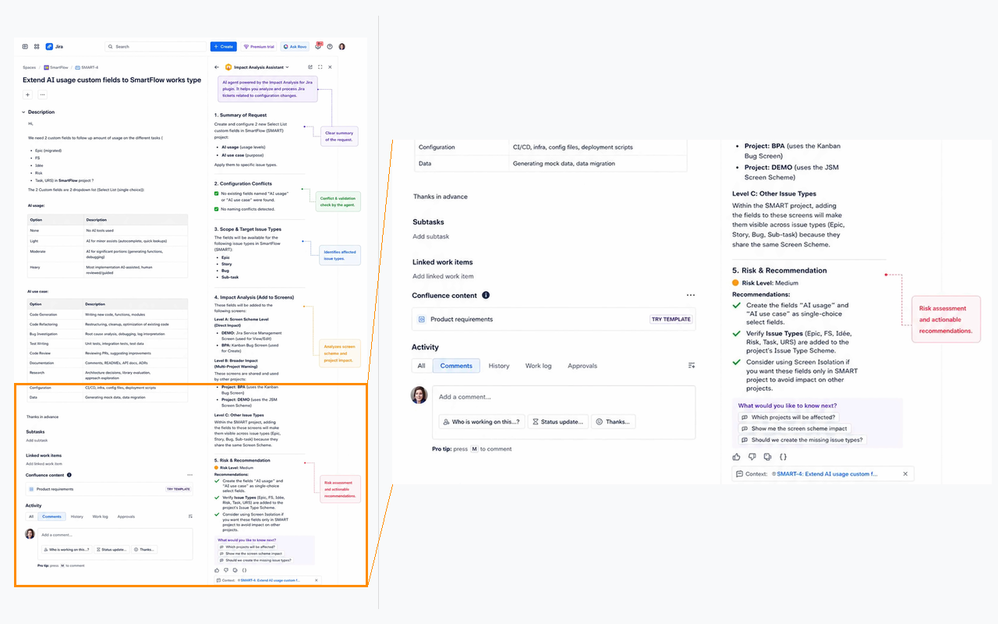Click the Search field in Jira header

(x=155, y=46)
